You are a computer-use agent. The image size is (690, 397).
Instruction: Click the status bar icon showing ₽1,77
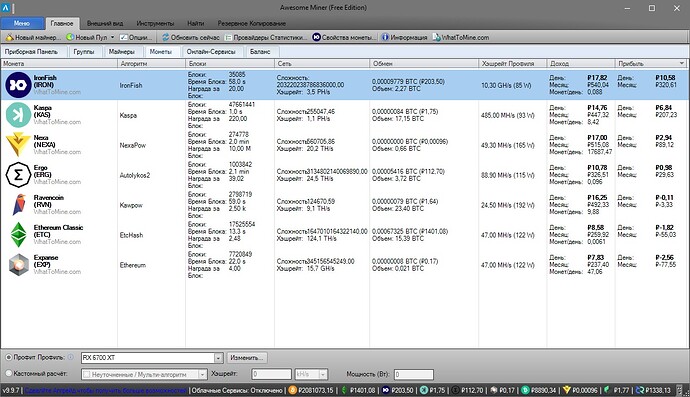(x=607, y=390)
